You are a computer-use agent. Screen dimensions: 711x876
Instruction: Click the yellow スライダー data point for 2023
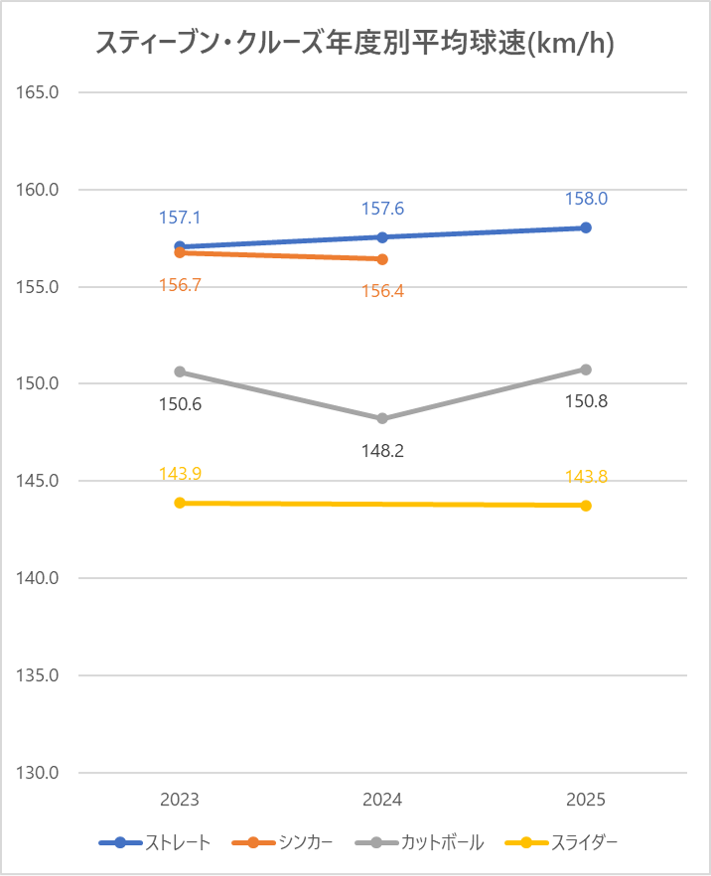[180, 503]
